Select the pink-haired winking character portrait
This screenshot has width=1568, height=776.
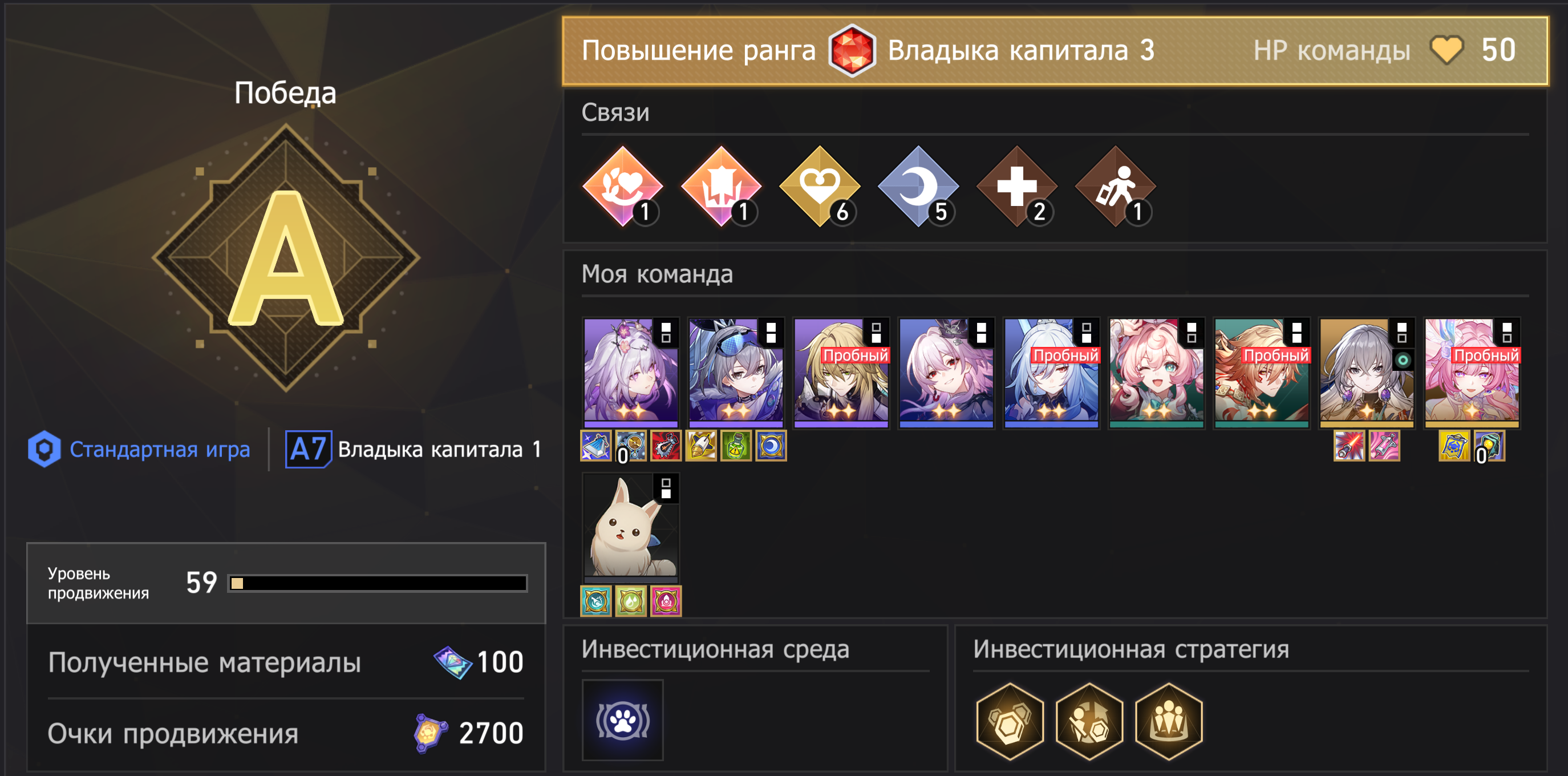click(x=1157, y=372)
